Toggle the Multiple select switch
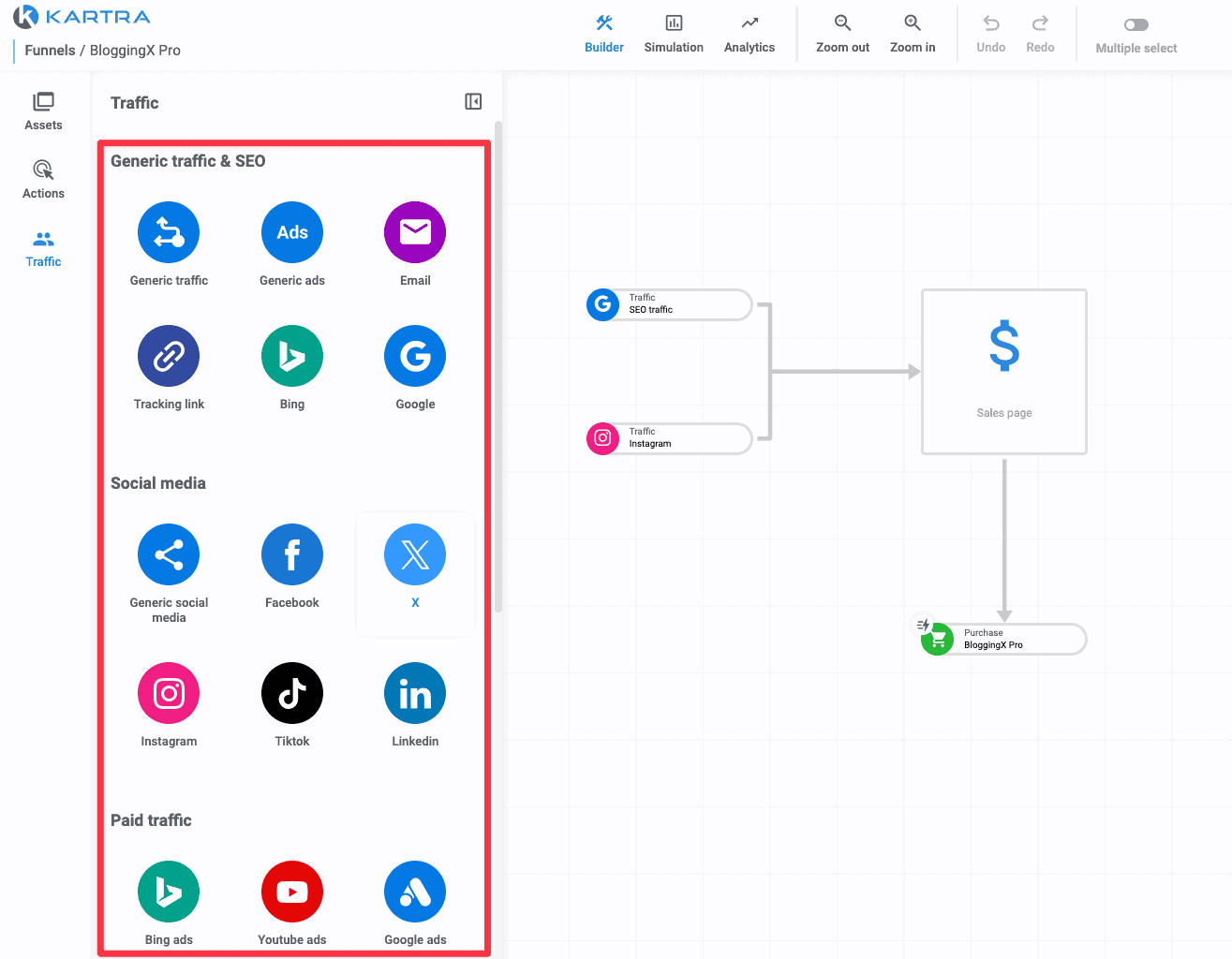 (x=1136, y=24)
